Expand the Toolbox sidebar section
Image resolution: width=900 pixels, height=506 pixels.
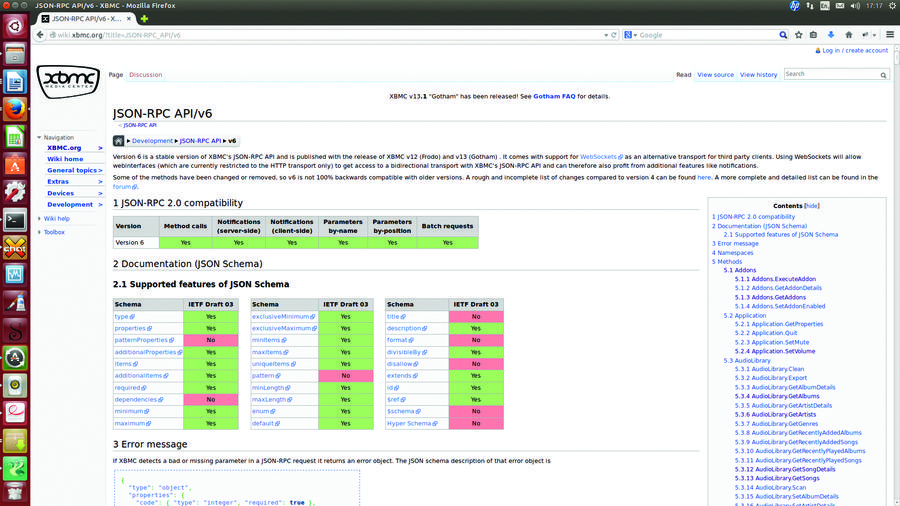pos(53,232)
